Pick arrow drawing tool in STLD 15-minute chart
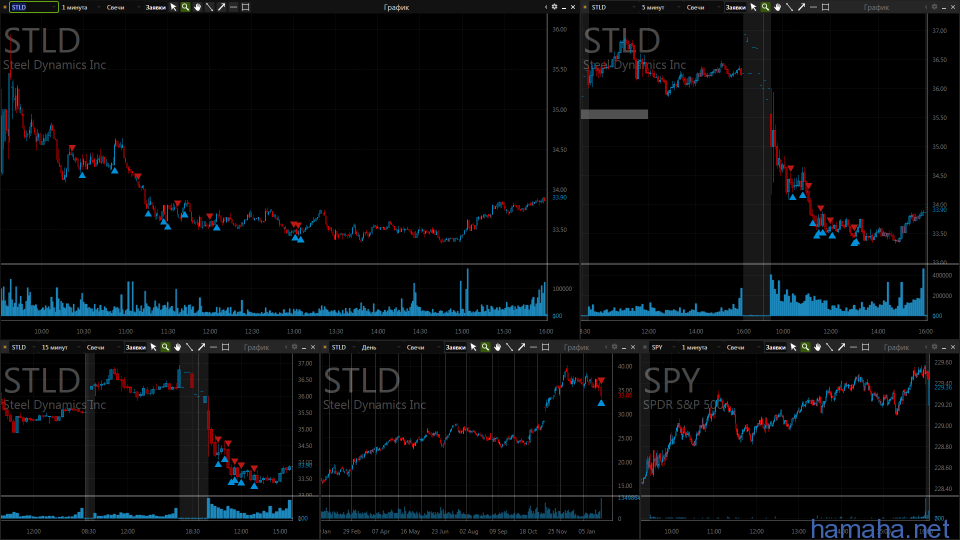Screen dimensions: 960x540 (201, 347)
